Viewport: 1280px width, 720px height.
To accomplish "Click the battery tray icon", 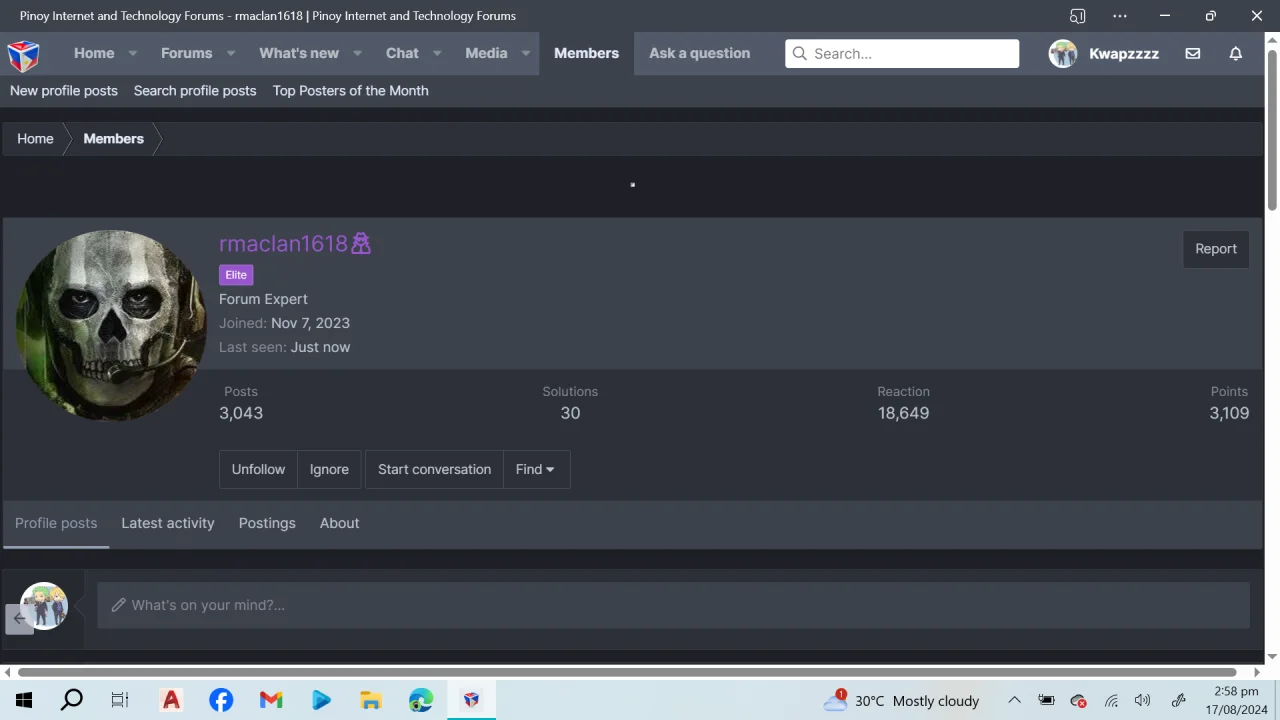I will pos(1046,701).
